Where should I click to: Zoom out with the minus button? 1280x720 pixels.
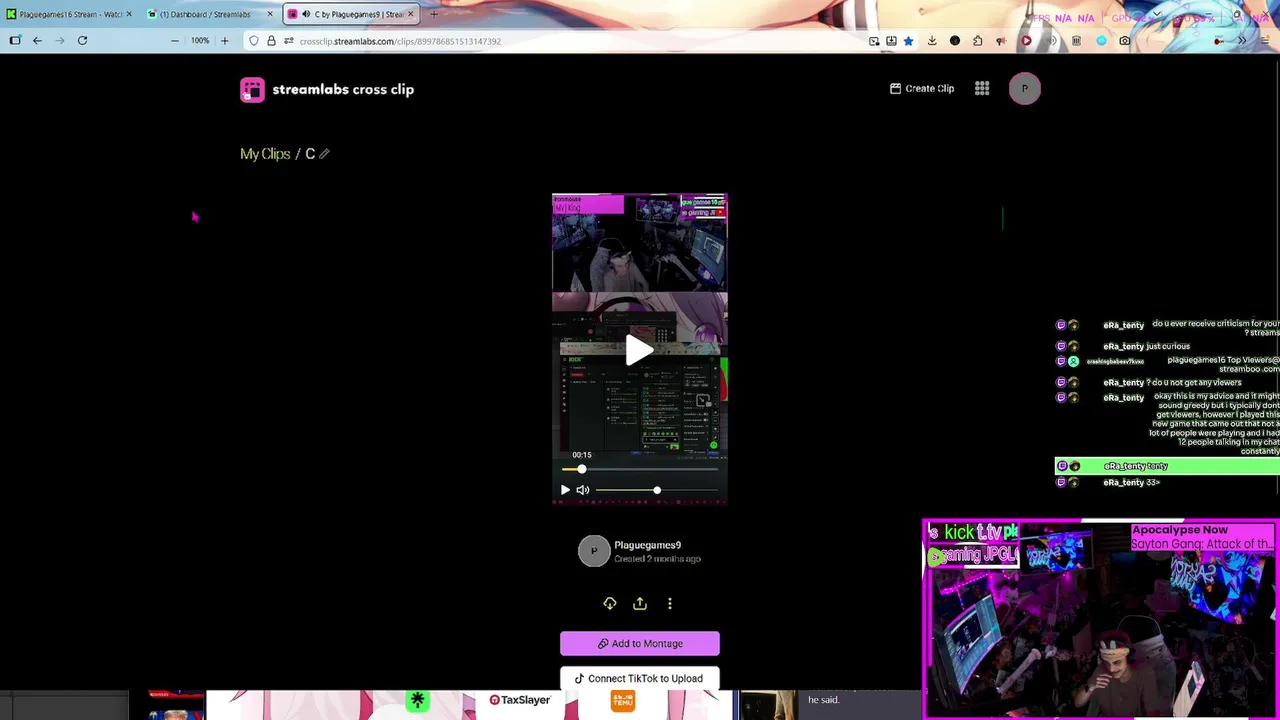[x=175, y=41]
